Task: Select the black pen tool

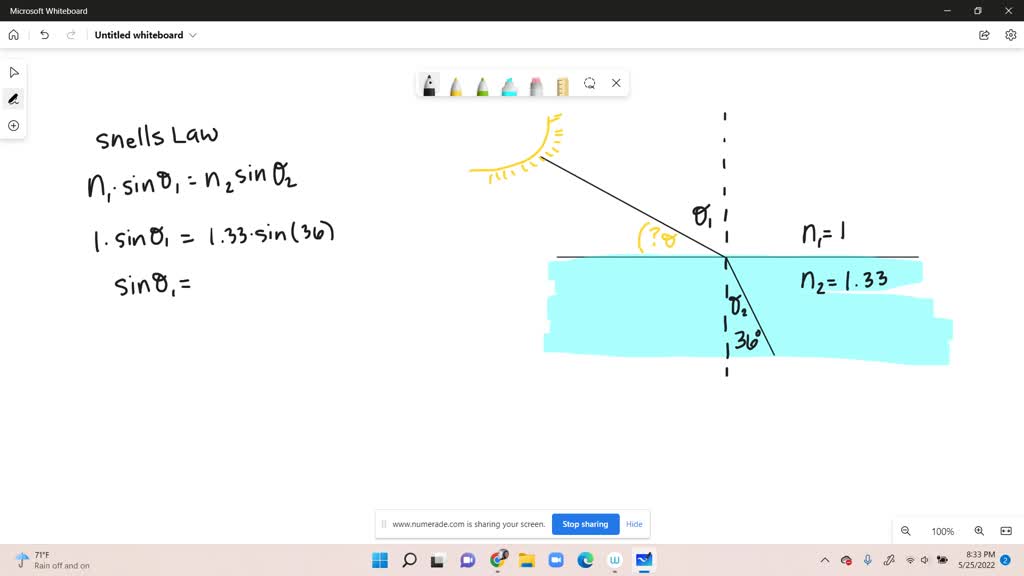Action: pos(430,85)
